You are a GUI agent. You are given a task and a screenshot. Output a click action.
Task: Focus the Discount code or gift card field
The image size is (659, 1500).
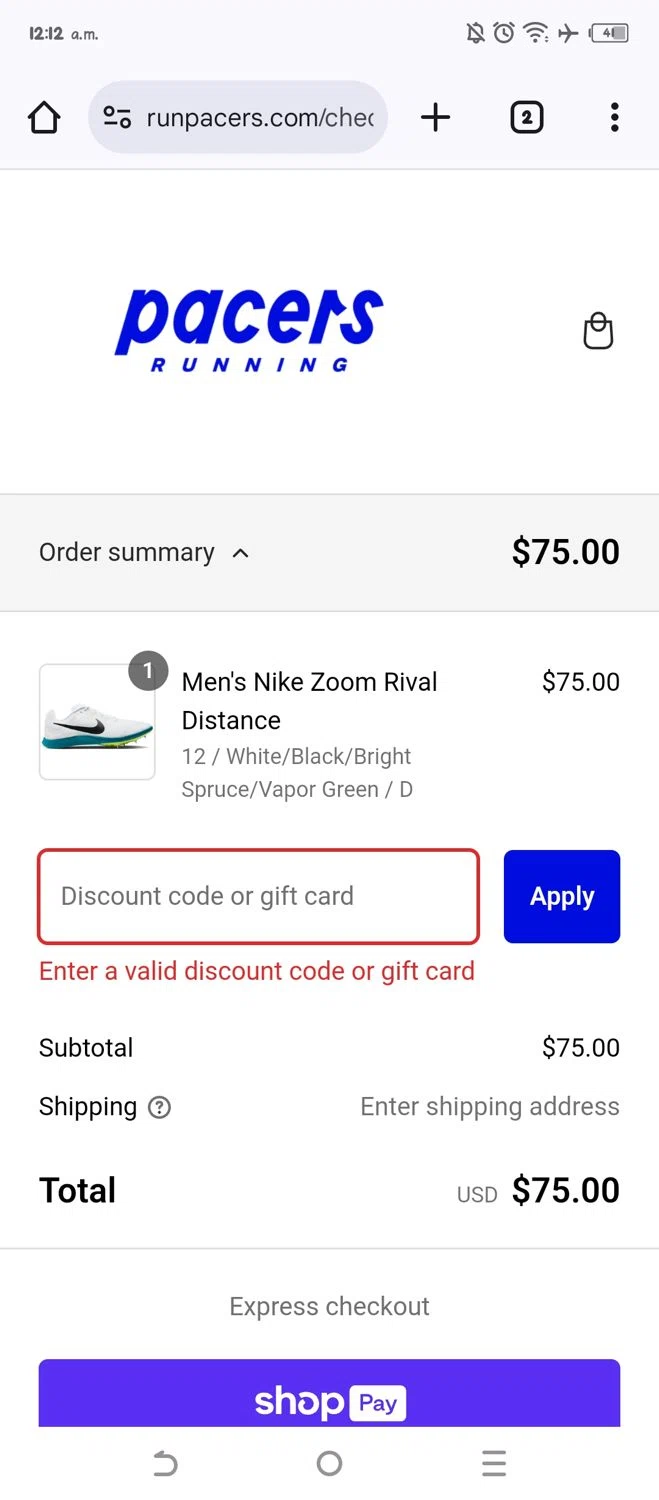258,896
